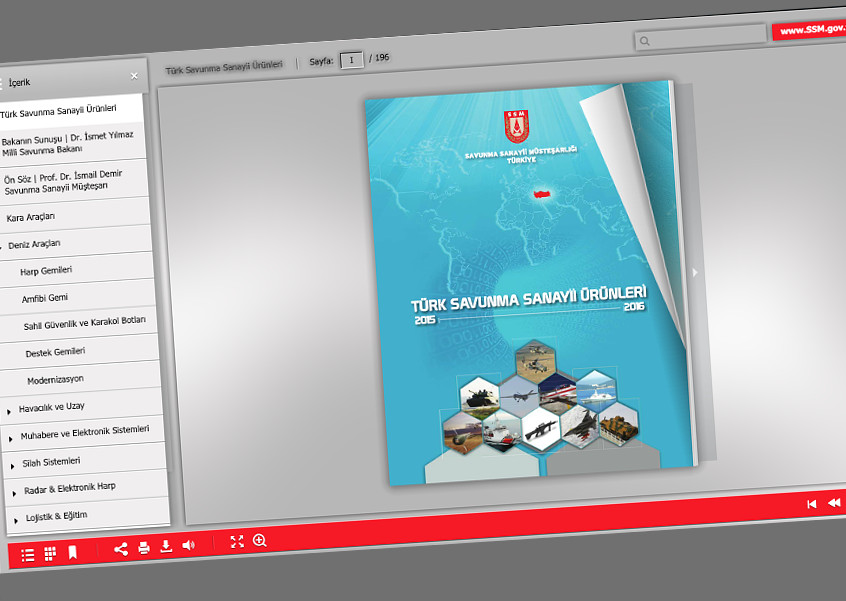Click the Türk Savunma Sanayii Ürünleri title in header
Screen dimensions: 846x601
[x=224, y=67]
